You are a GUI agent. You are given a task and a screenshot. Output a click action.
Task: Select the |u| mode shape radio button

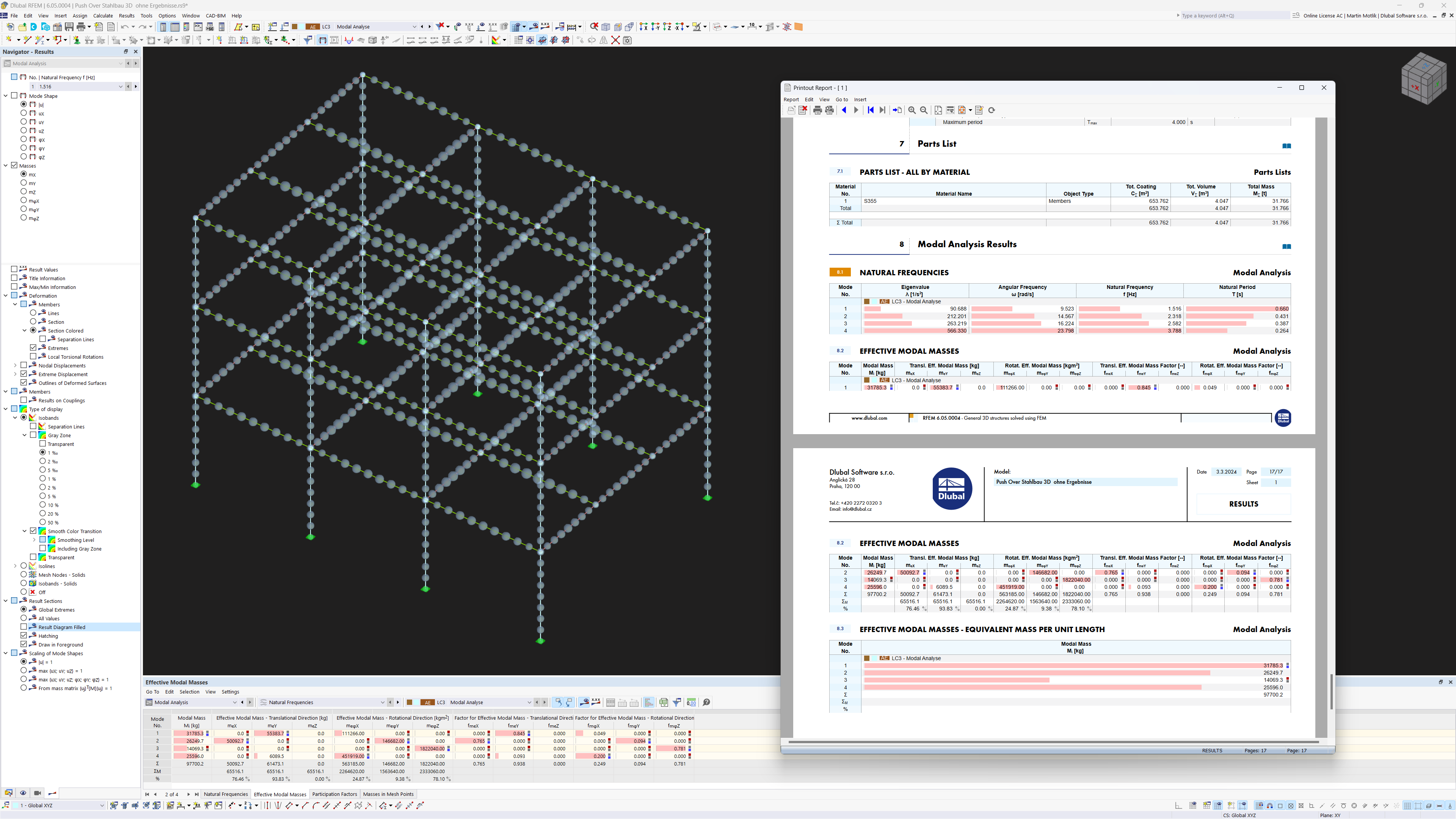click(x=24, y=105)
